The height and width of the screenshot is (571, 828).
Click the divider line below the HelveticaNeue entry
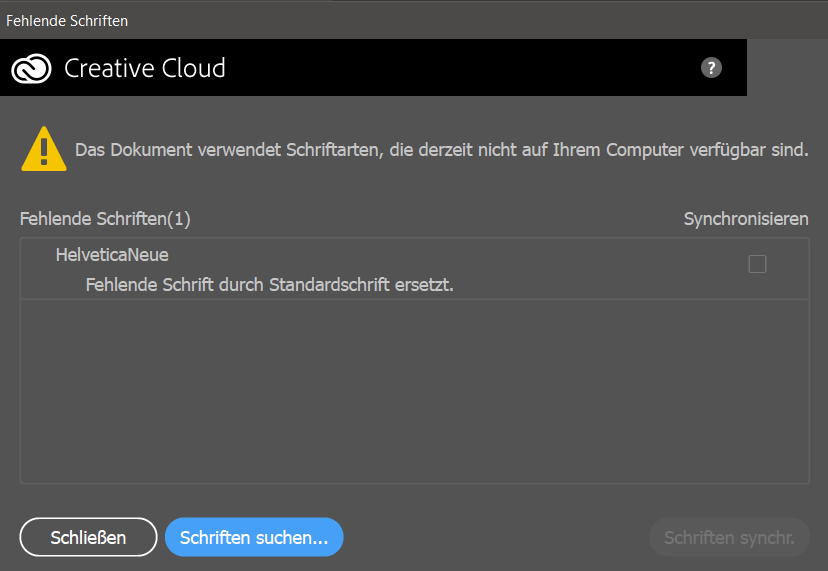coord(414,299)
